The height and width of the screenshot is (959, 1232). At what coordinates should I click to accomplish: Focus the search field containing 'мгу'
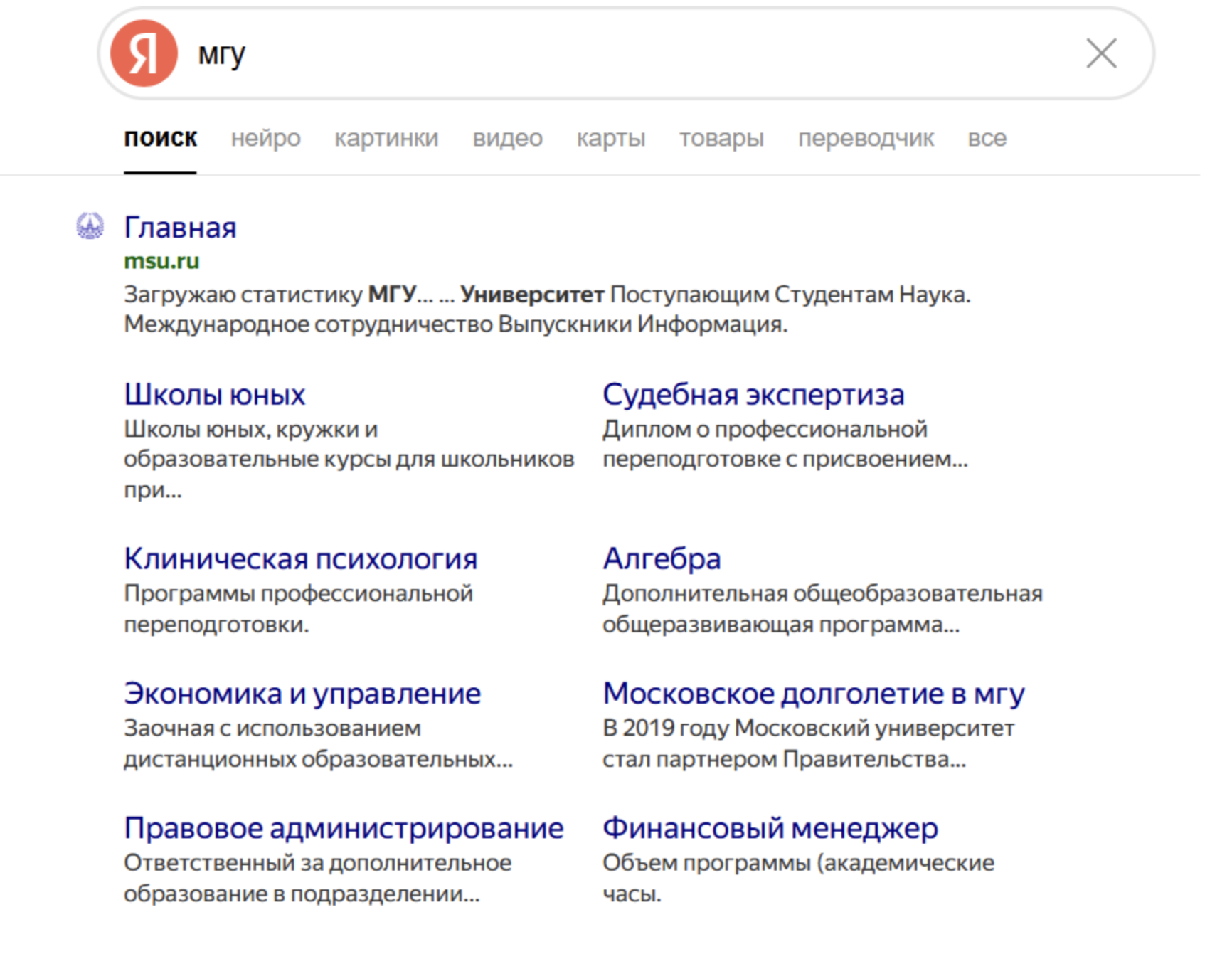tap(626, 53)
